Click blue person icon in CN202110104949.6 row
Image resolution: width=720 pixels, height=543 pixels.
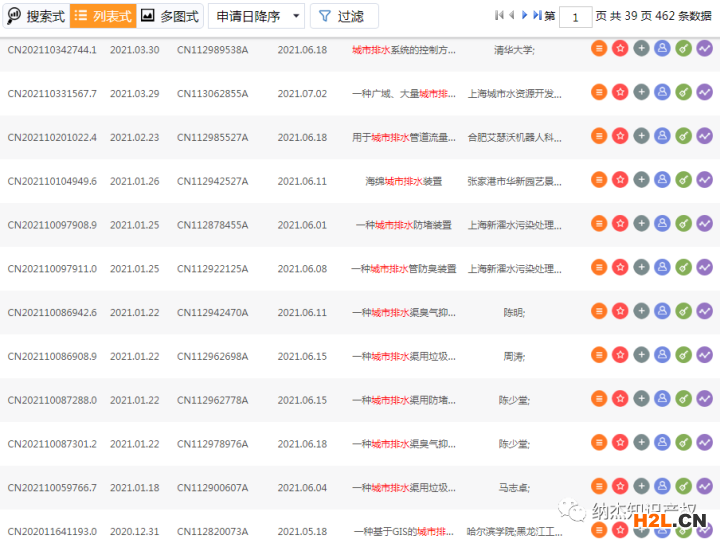tap(662, 180)
